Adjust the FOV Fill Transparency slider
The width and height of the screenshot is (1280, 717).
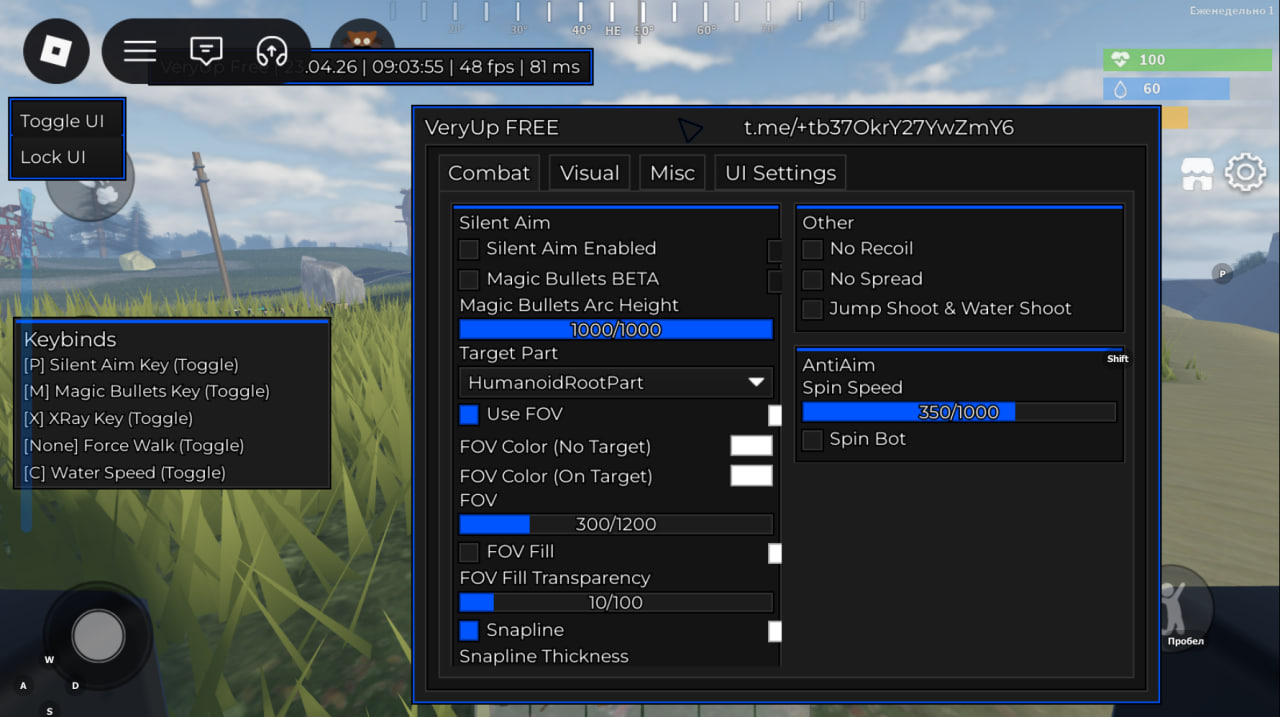point(616,602)
